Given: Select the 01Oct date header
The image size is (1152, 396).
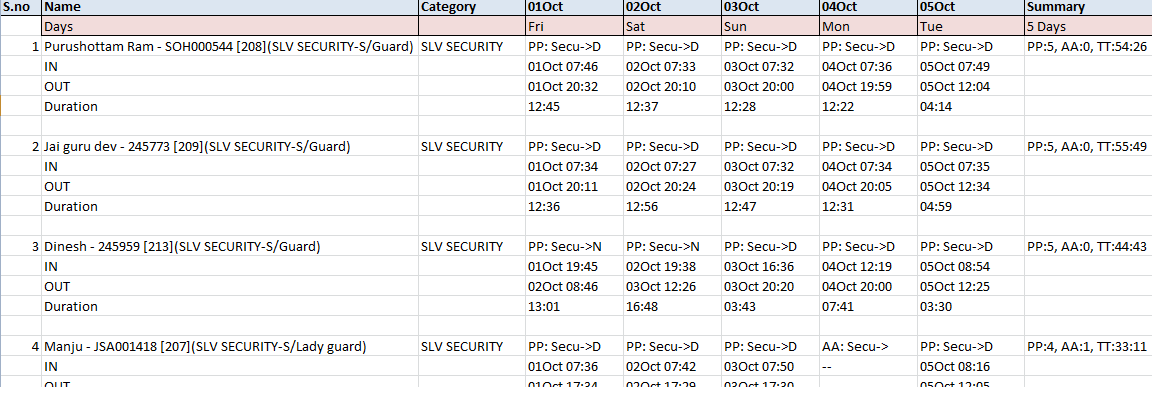Looking at the screenshot, I should (x=574, y=7).
